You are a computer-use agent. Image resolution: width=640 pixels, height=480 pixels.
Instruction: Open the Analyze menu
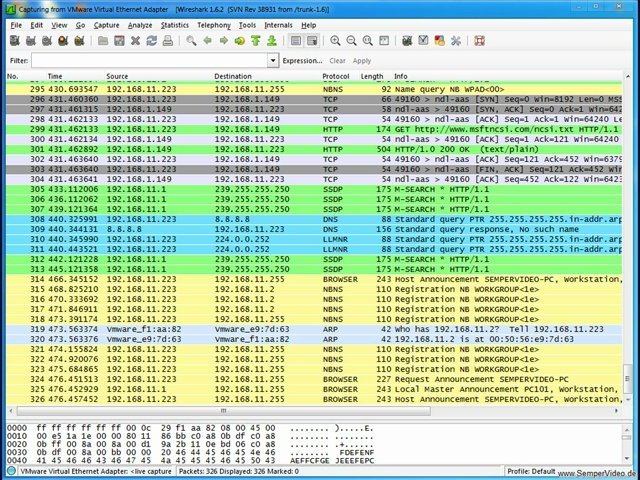click(x=140, y=24)
